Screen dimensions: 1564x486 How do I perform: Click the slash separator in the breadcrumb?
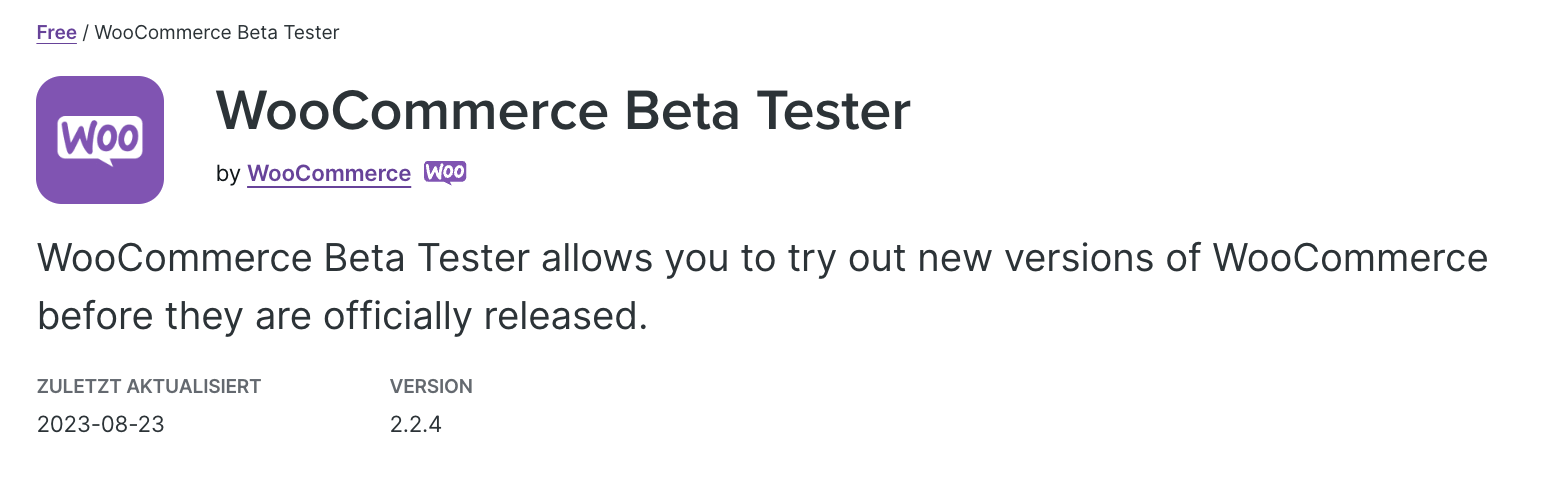click(x=86, y=32)
